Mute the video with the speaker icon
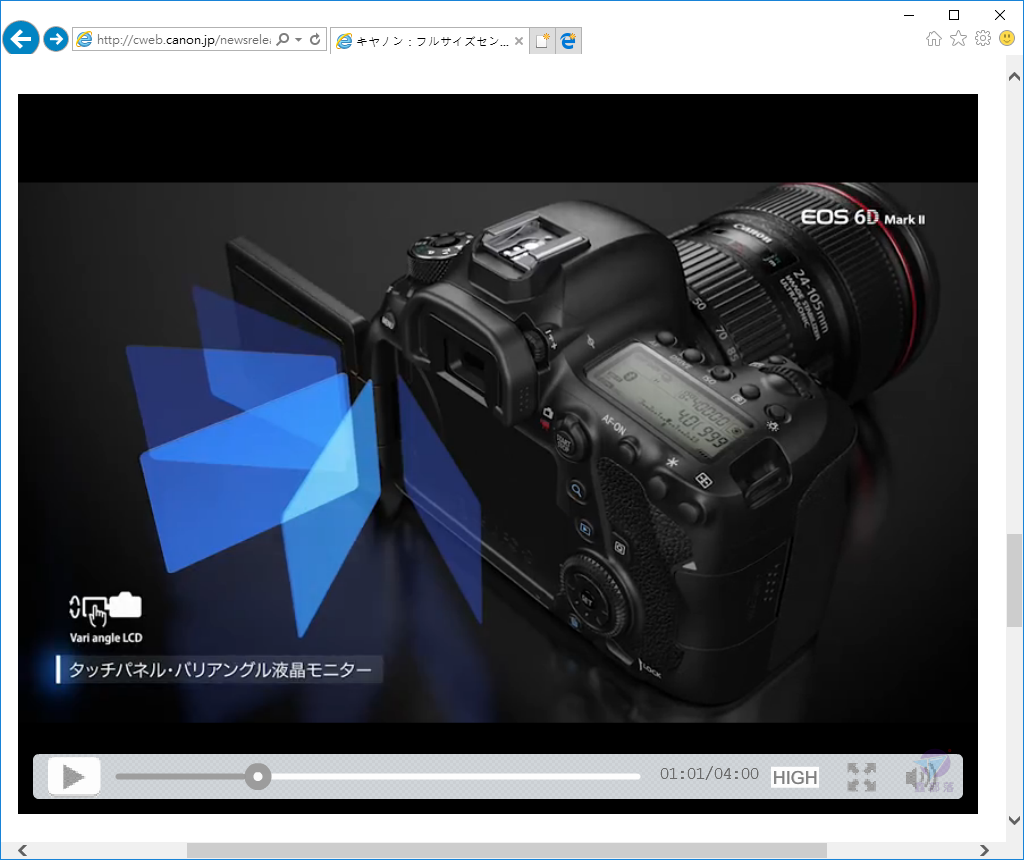This screenshot has width=1024, height=860. pyautogui.click(x=921, y=777)
